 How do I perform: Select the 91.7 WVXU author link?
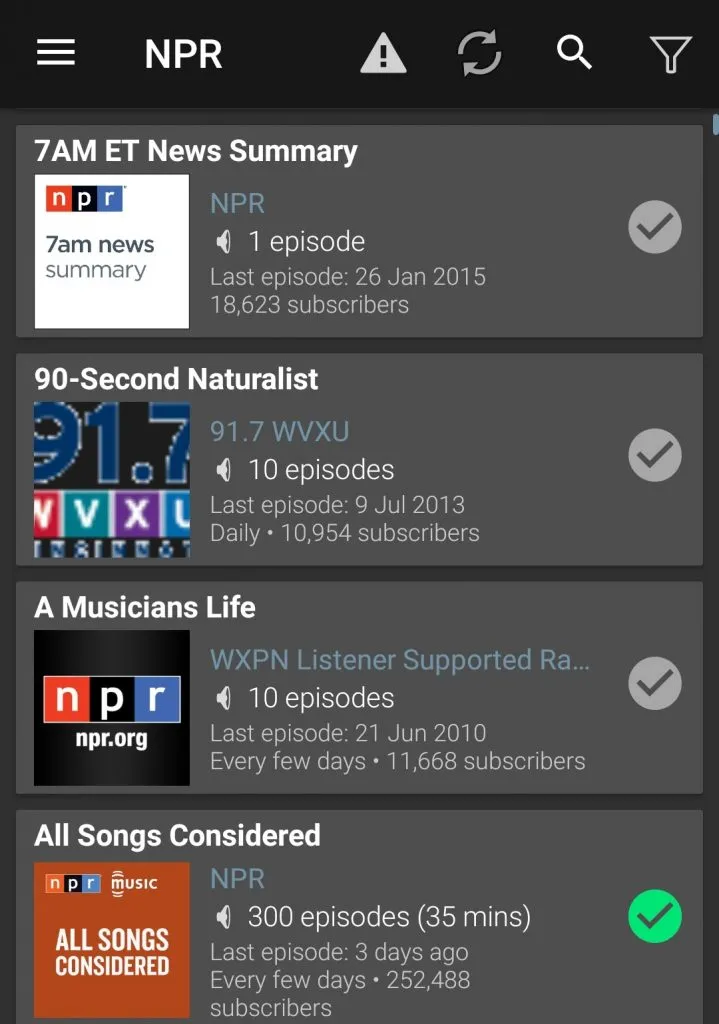click(x=280, y=432)
